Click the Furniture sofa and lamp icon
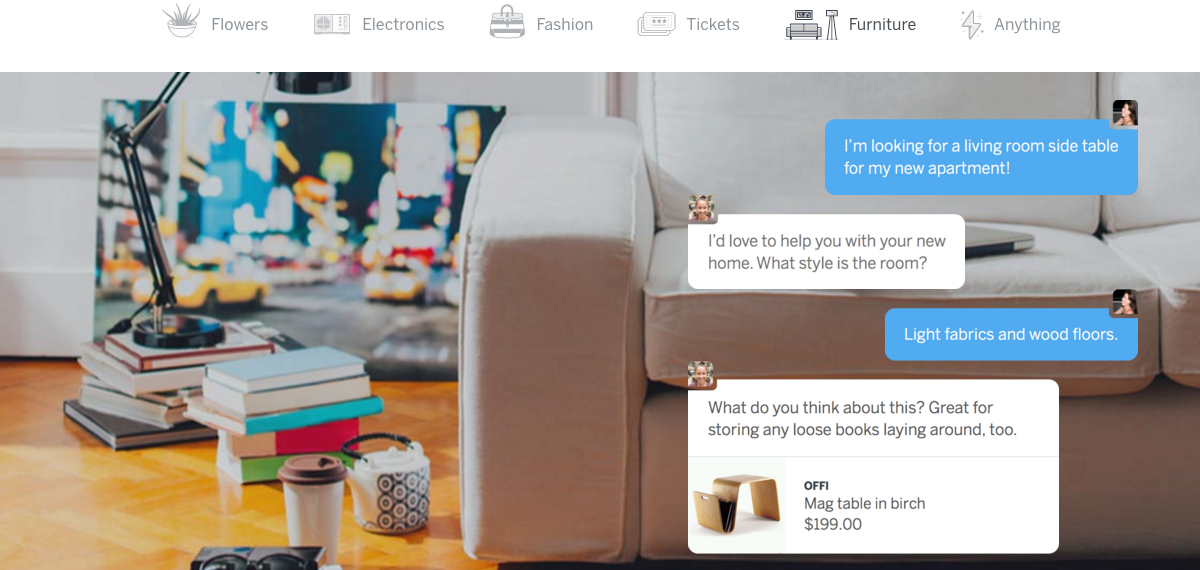This screenshot has width=1200, height=570. [x=812, y=24]
